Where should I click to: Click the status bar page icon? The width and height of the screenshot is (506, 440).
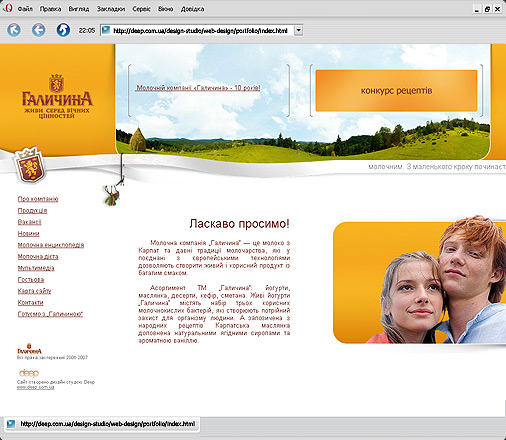click(x=11, y=424)
